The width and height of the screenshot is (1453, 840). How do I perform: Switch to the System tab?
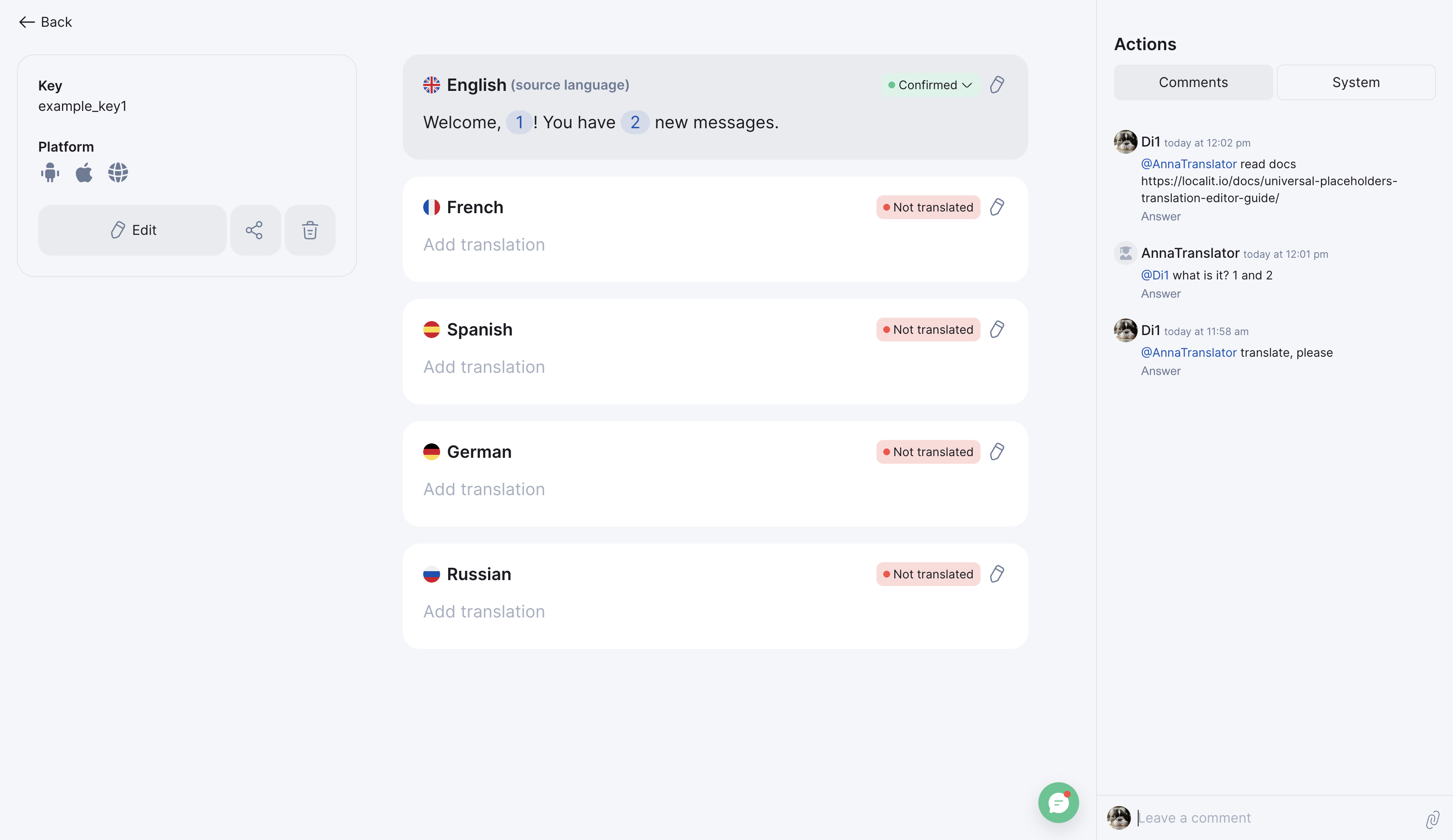(1356, 82)
